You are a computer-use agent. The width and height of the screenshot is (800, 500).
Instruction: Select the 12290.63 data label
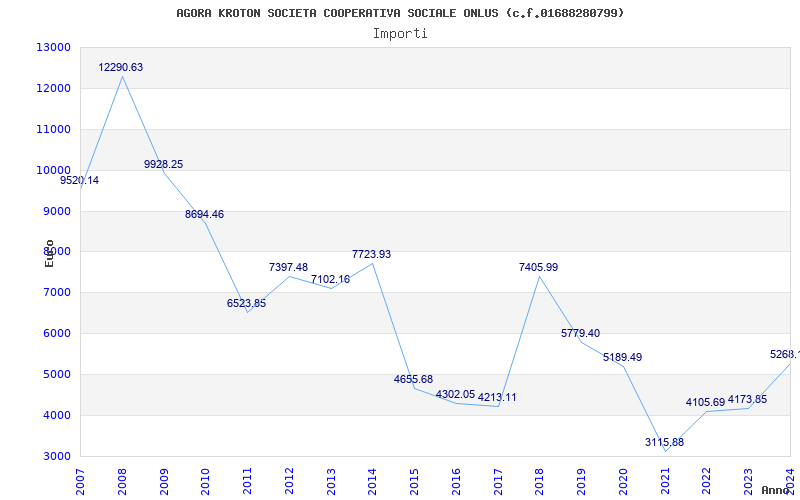(x=120, y=67)
